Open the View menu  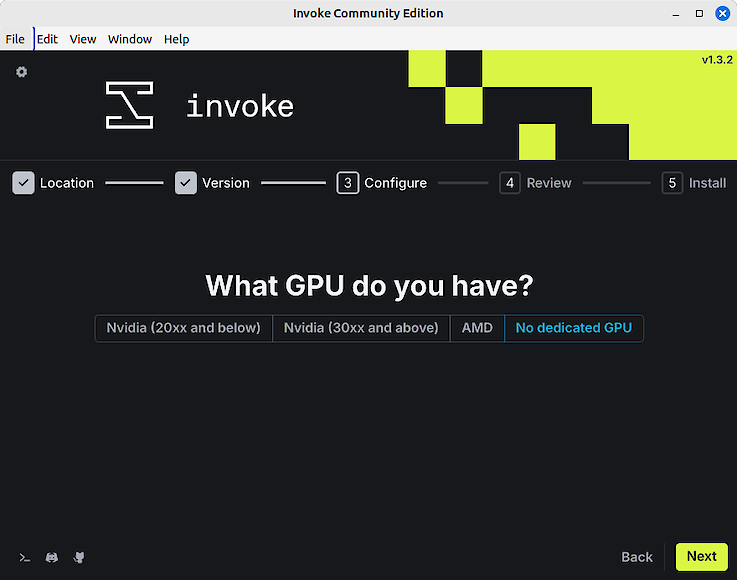pyautogui.click(x=83, y=39)
